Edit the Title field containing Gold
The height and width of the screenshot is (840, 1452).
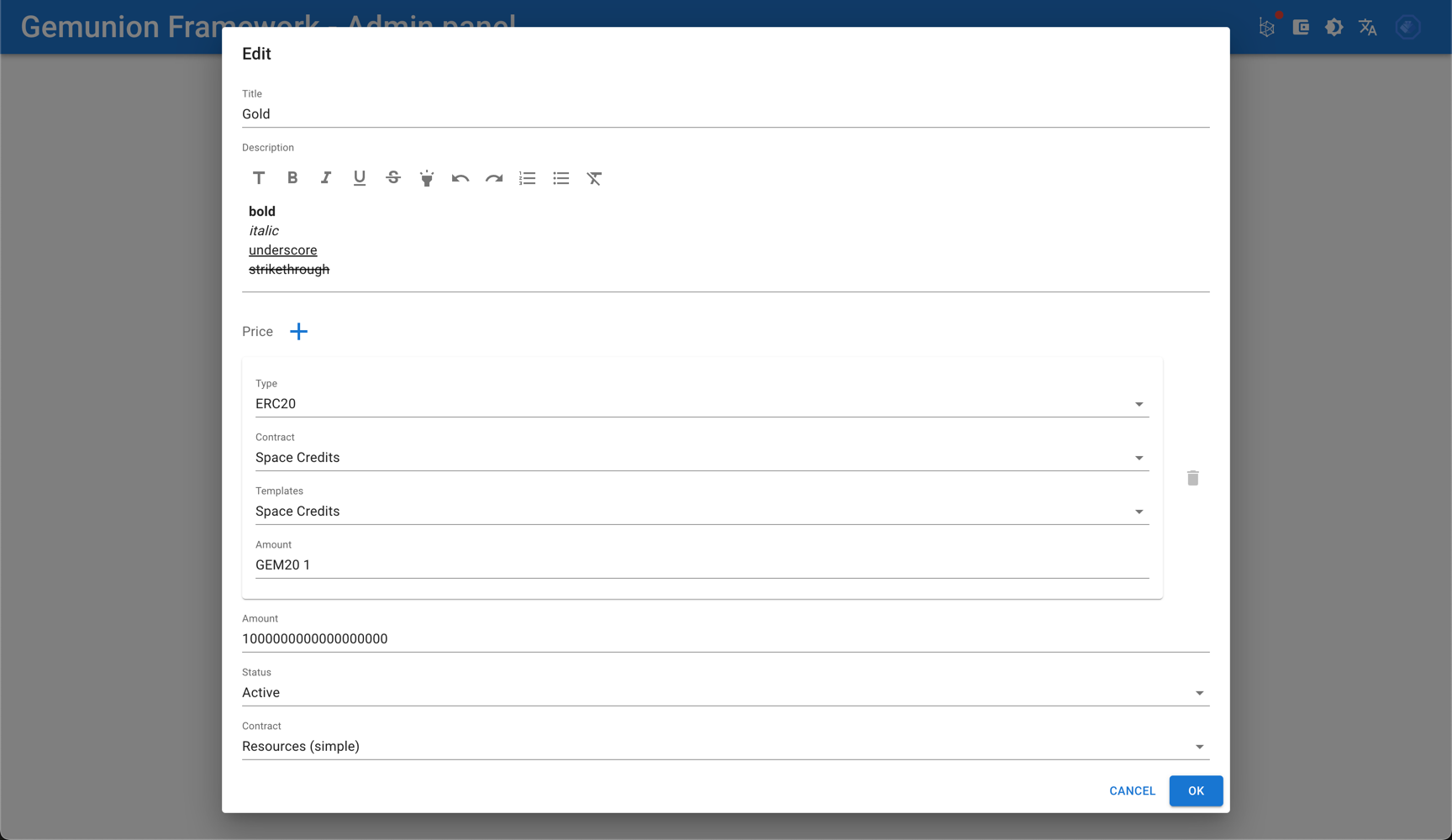click(726, 114)
